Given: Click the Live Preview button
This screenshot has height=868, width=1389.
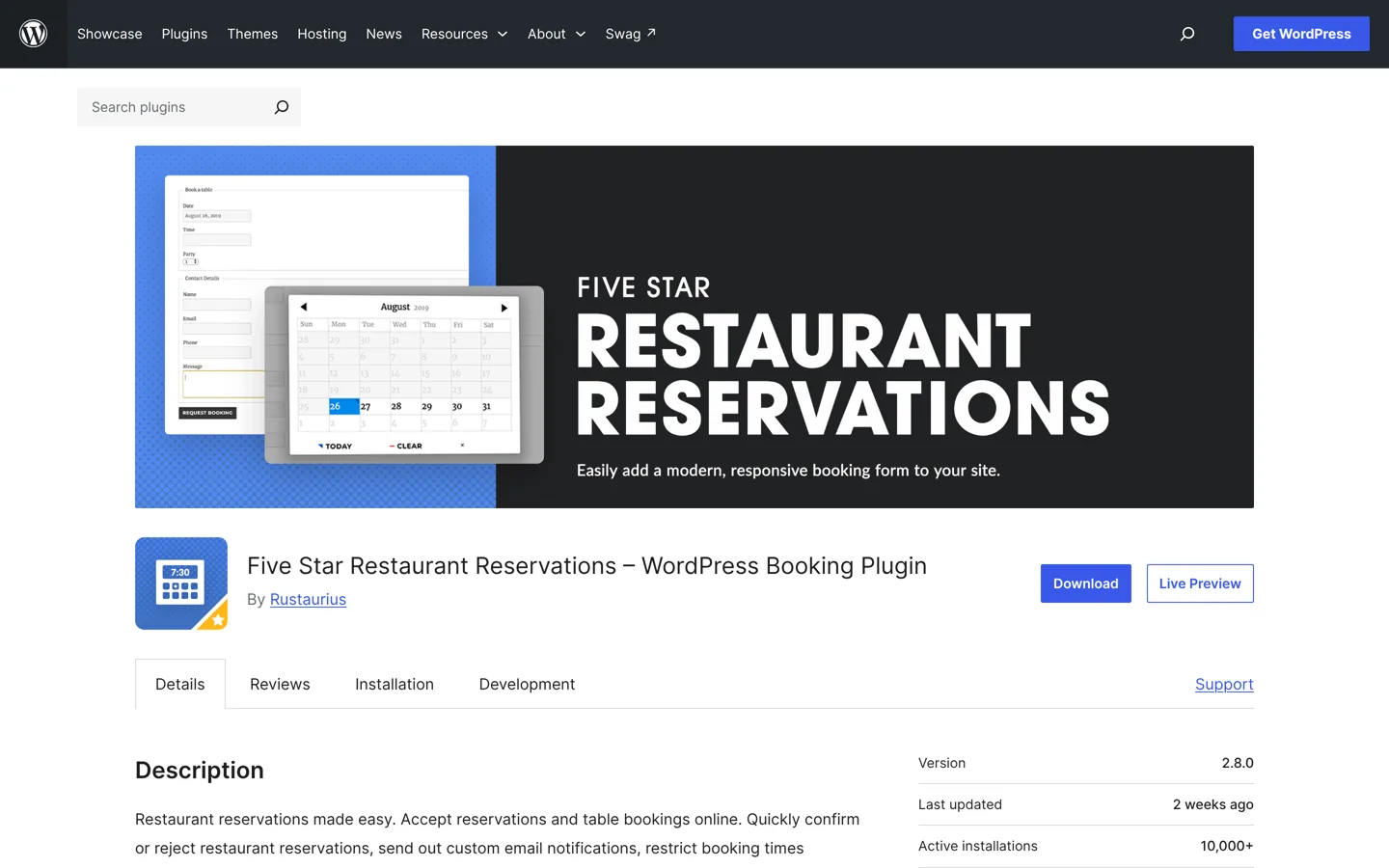Looking at the screenshot, I should pos(1200,583).
